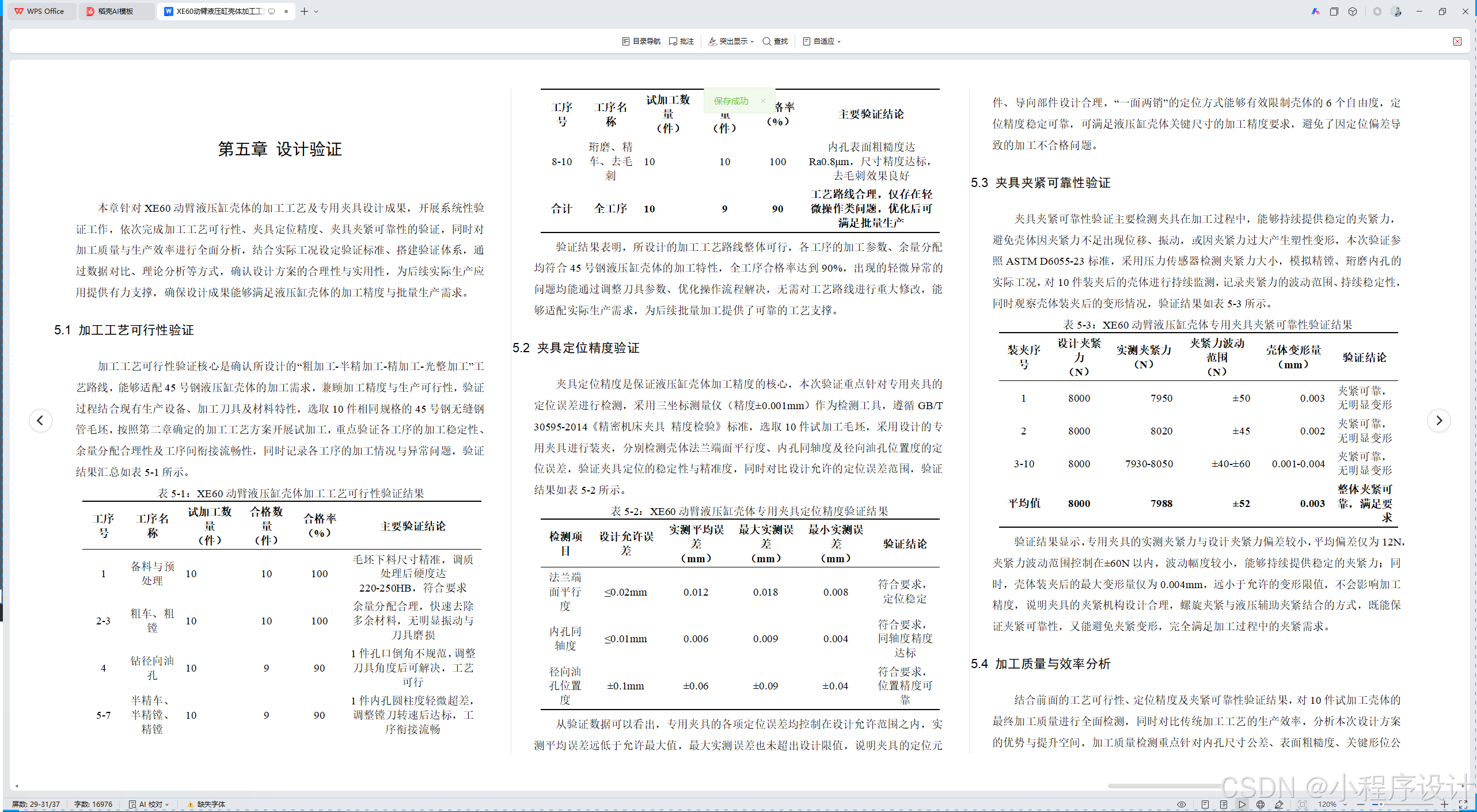Click section heading 5.1 加工工艺可行性验证

coord(124,330)
